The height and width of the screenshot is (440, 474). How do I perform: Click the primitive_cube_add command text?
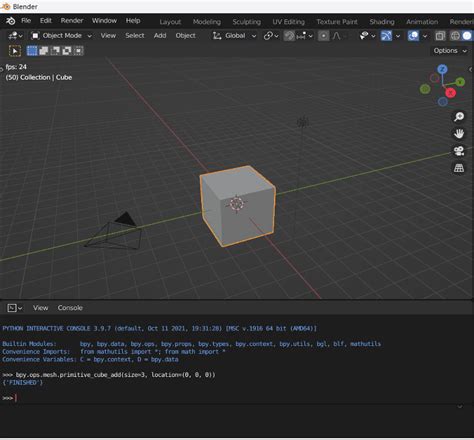(116, 375)
